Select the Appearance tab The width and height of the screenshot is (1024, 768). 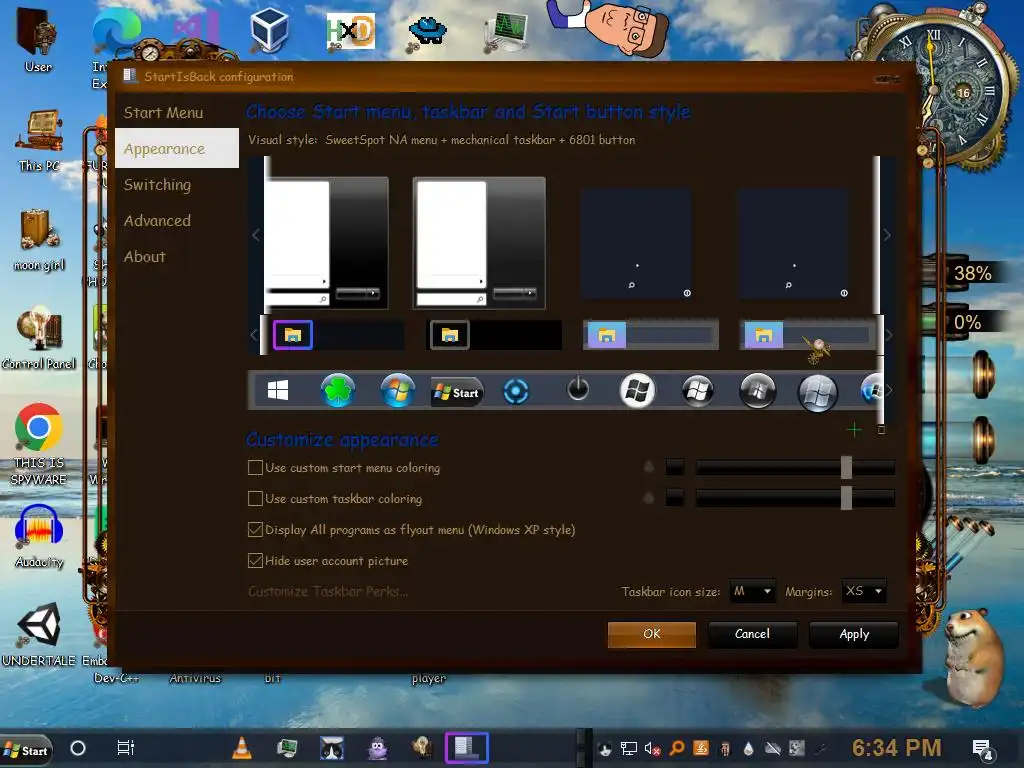click(x=177, y=148)
